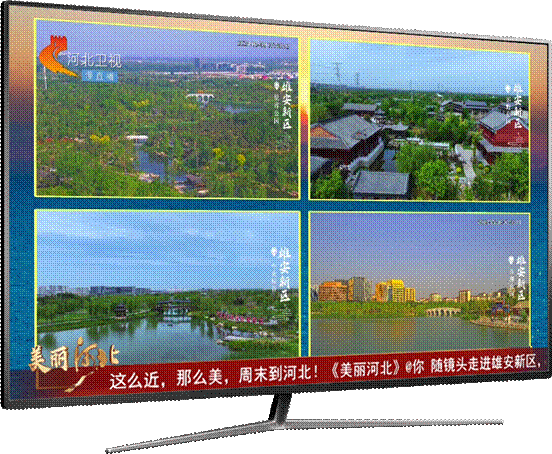Click ticker text 这么近，那么美，周末到河北

click(215, 377)
